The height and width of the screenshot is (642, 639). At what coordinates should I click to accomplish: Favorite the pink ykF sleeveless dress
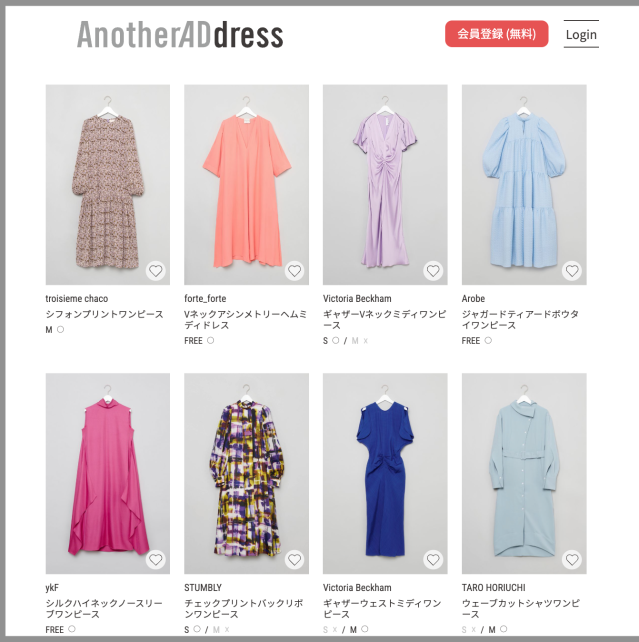(x=156, y=560)
